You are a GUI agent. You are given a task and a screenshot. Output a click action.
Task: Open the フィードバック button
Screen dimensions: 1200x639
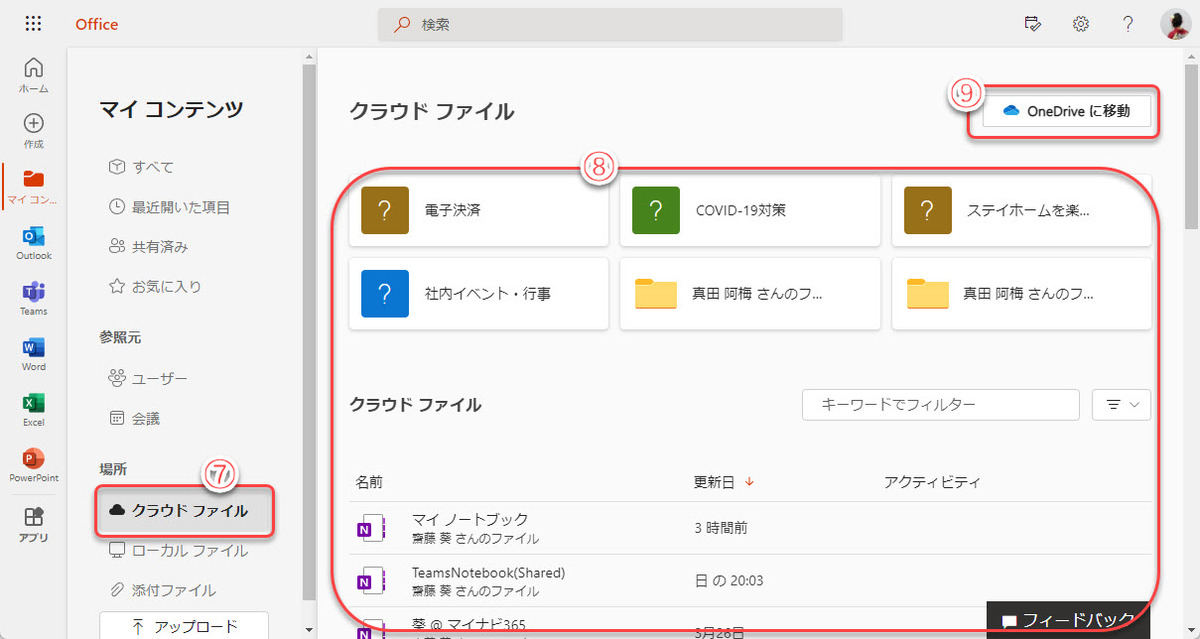pyautogui.click(x=1067, y=618)
